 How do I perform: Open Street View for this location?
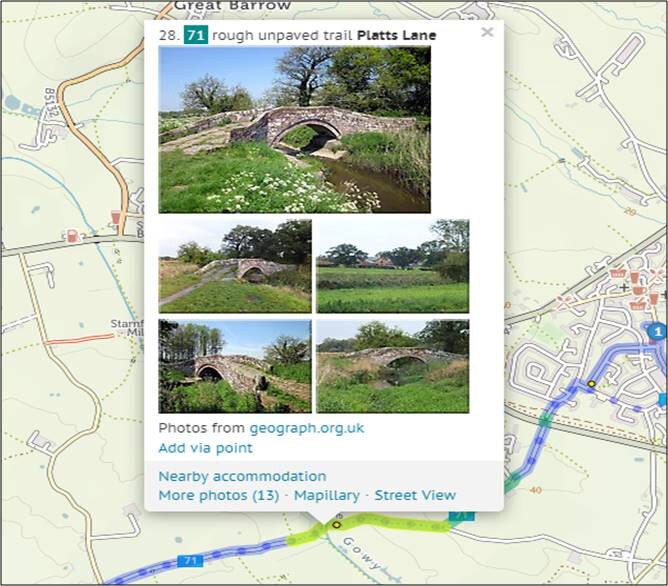coord(415,495)
